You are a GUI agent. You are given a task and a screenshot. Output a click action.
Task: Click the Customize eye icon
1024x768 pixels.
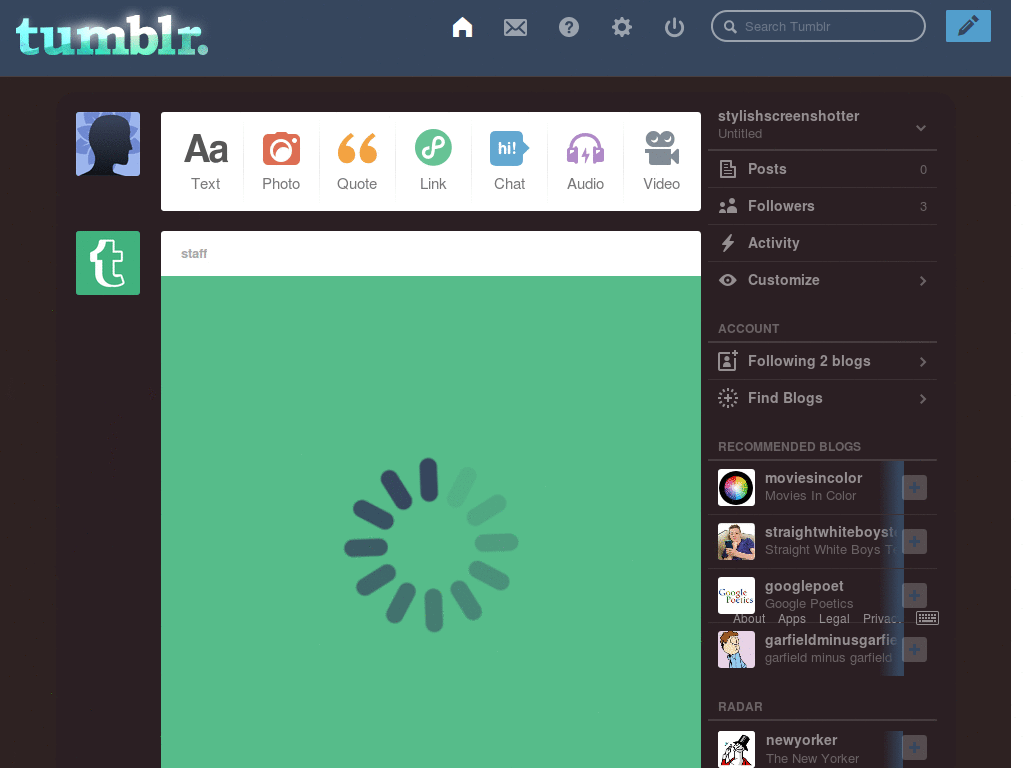[x=728, y=280]
